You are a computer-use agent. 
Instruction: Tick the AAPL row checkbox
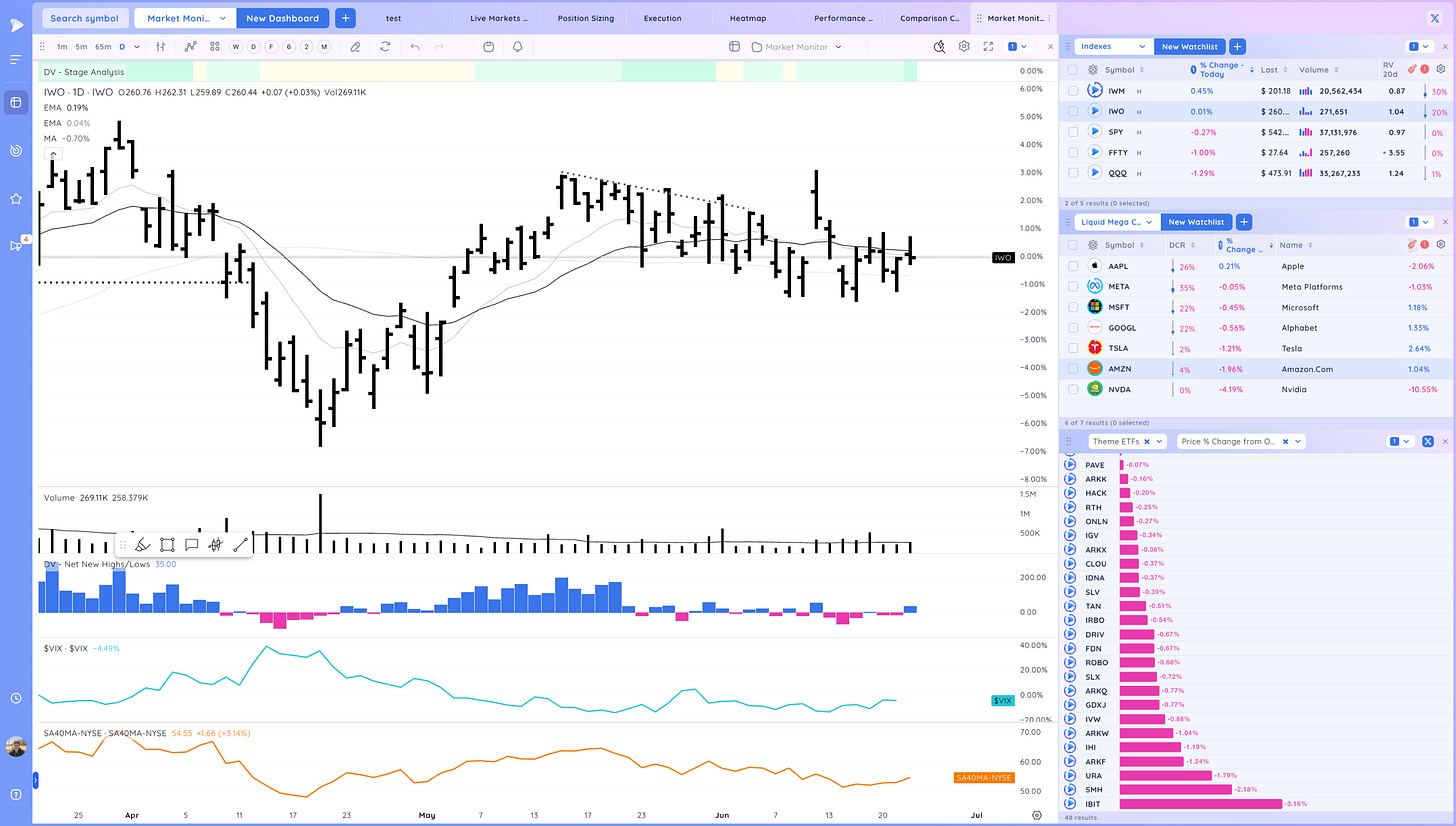(x=1072, y=266)
